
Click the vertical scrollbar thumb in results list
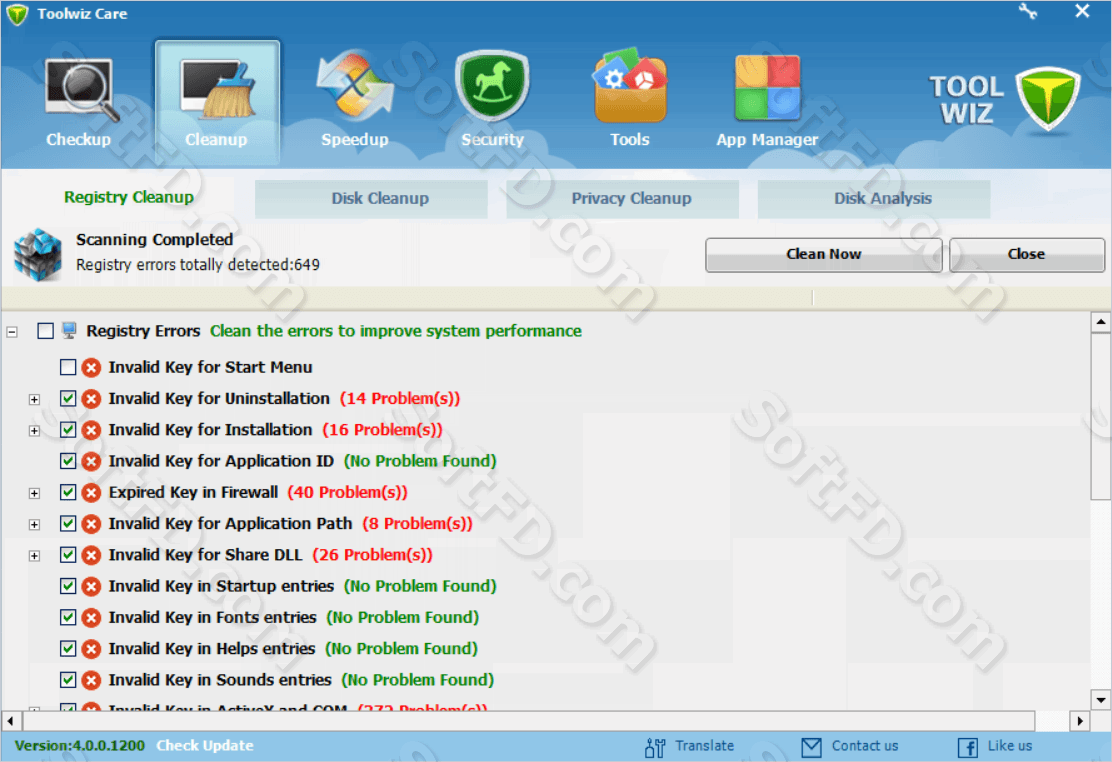[x=1101, y=416]
